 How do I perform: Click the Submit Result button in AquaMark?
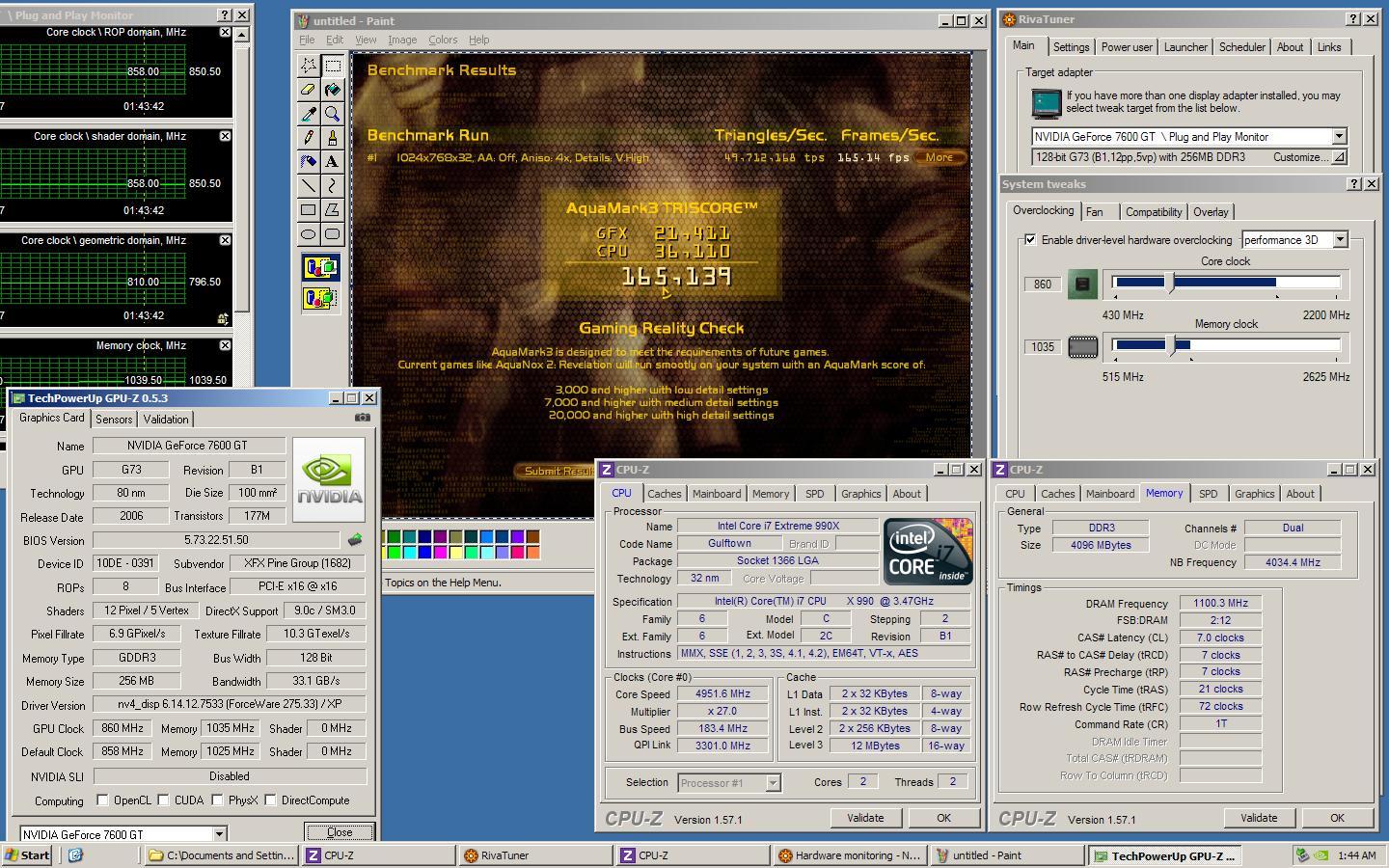click(x=555, y=471)
